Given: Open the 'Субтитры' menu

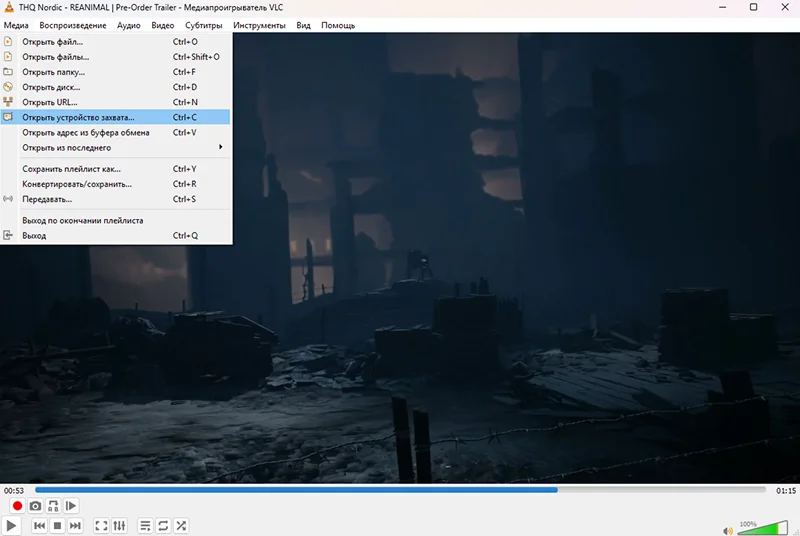Looking at the screenshot, I should (x=203, y=25).
